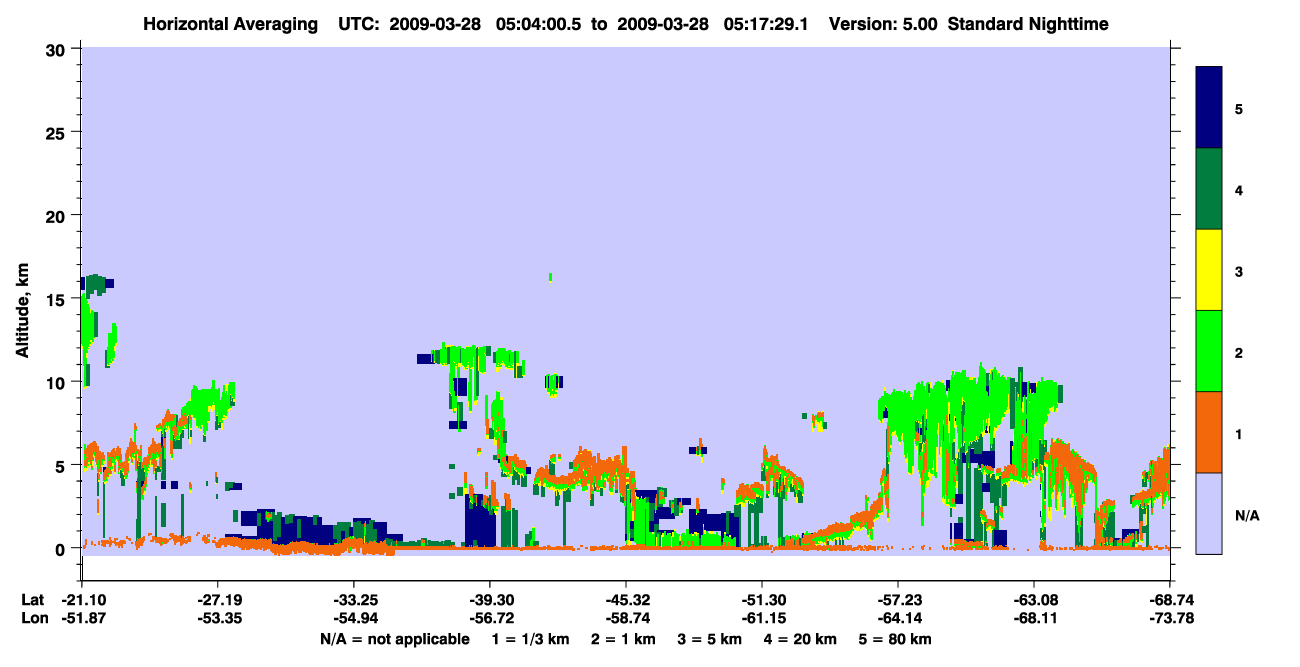This screenshot has height=667, width=1300.
Task: Click the orange colorbar segment labeled 1
Action: pos(1209,432)
